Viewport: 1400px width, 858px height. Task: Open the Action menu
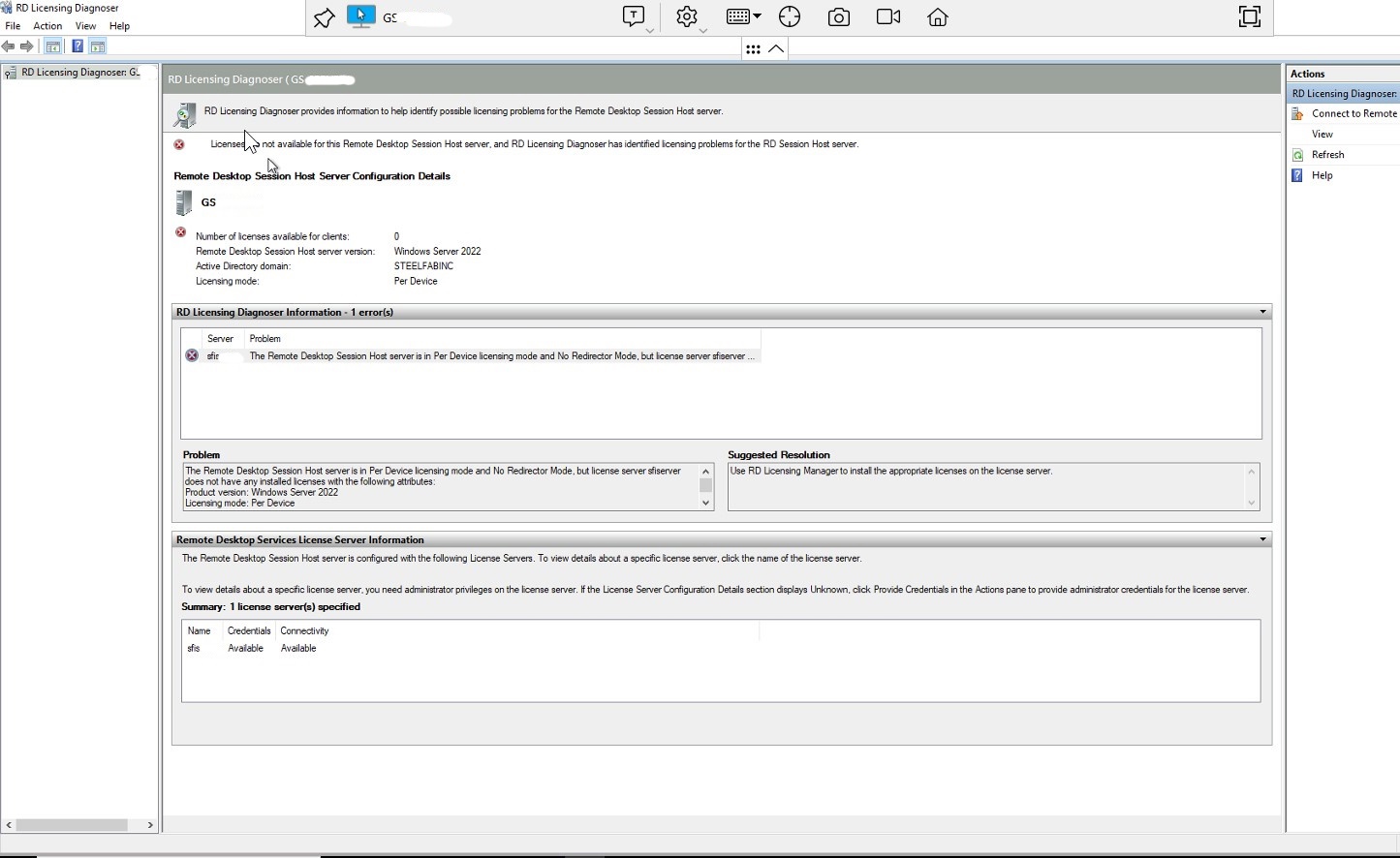click(47, 26)
